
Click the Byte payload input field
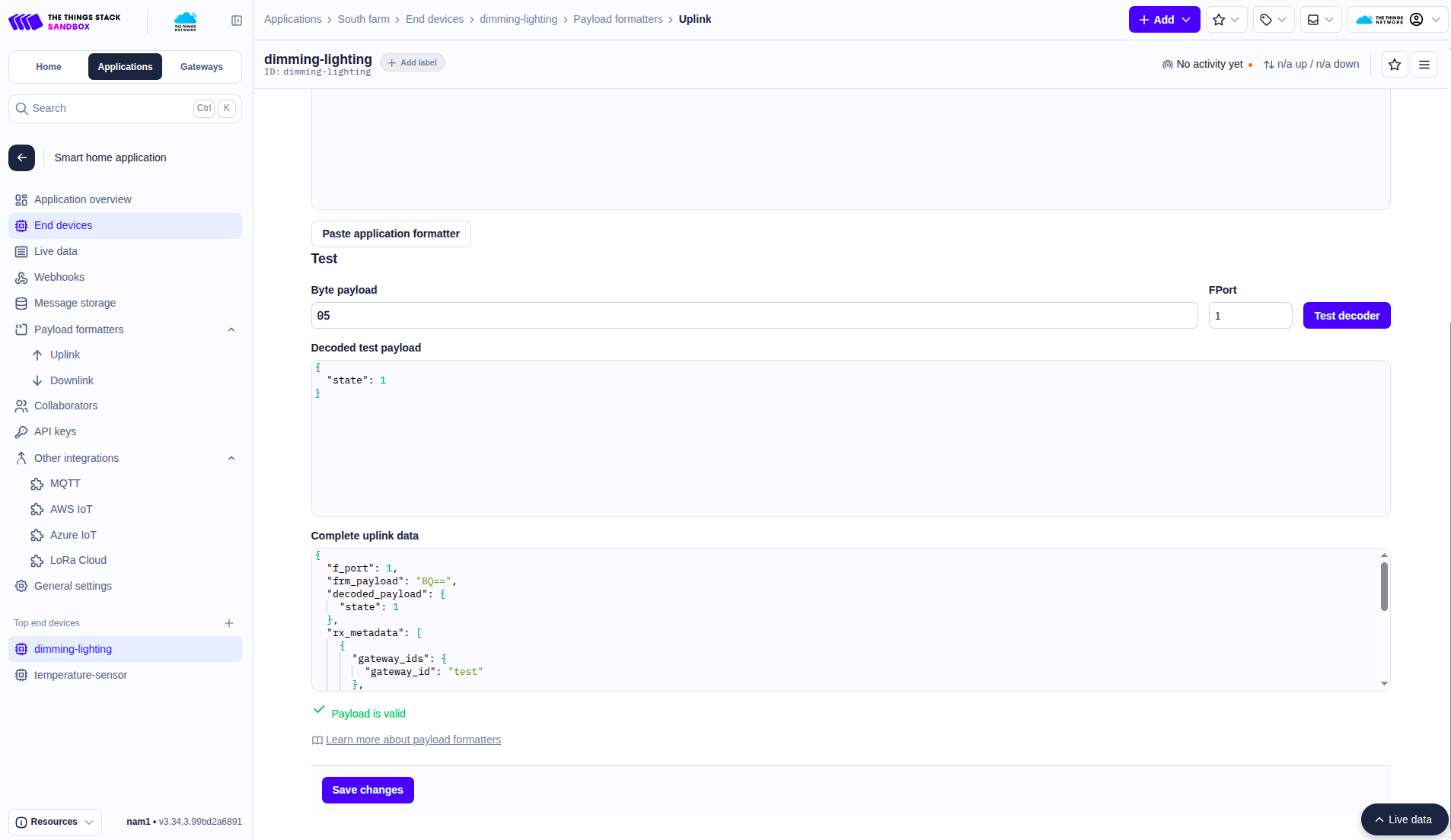tap(754, 316)
